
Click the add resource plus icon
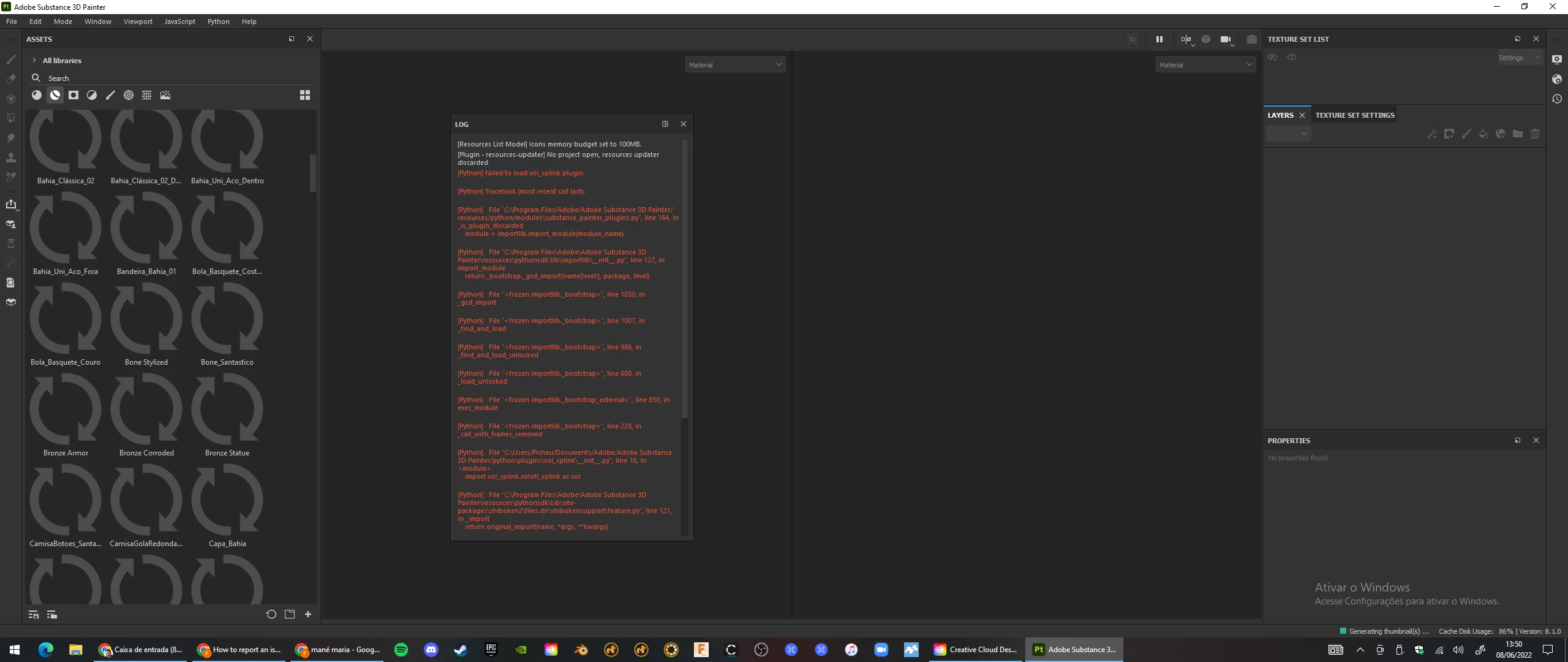point(308,614)
